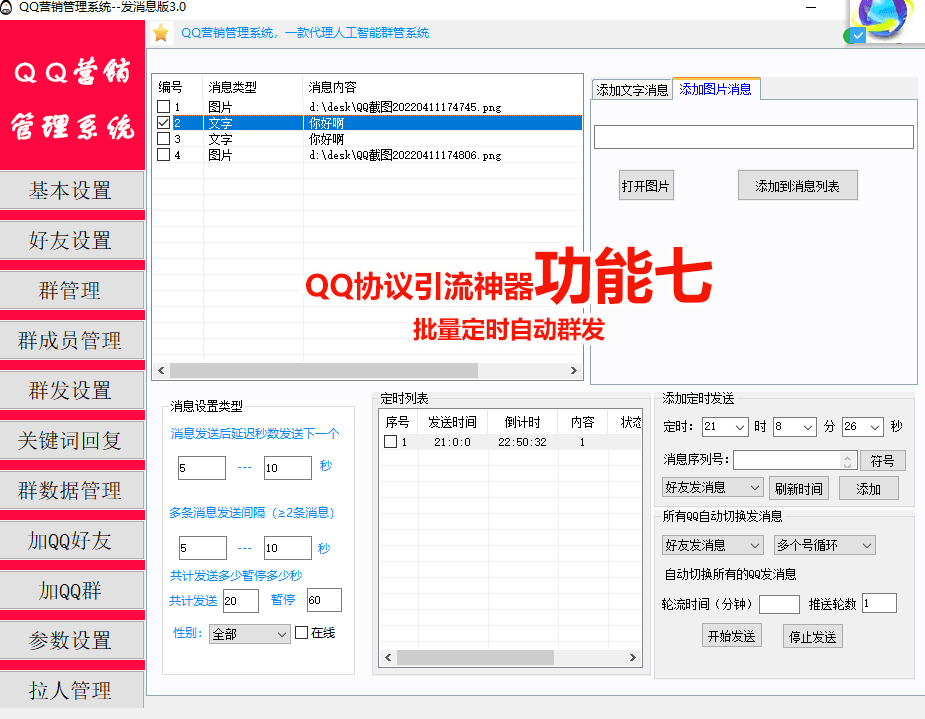Click the 消息类型 column header
Screen dimensions: 925x719
coord(253,87)
